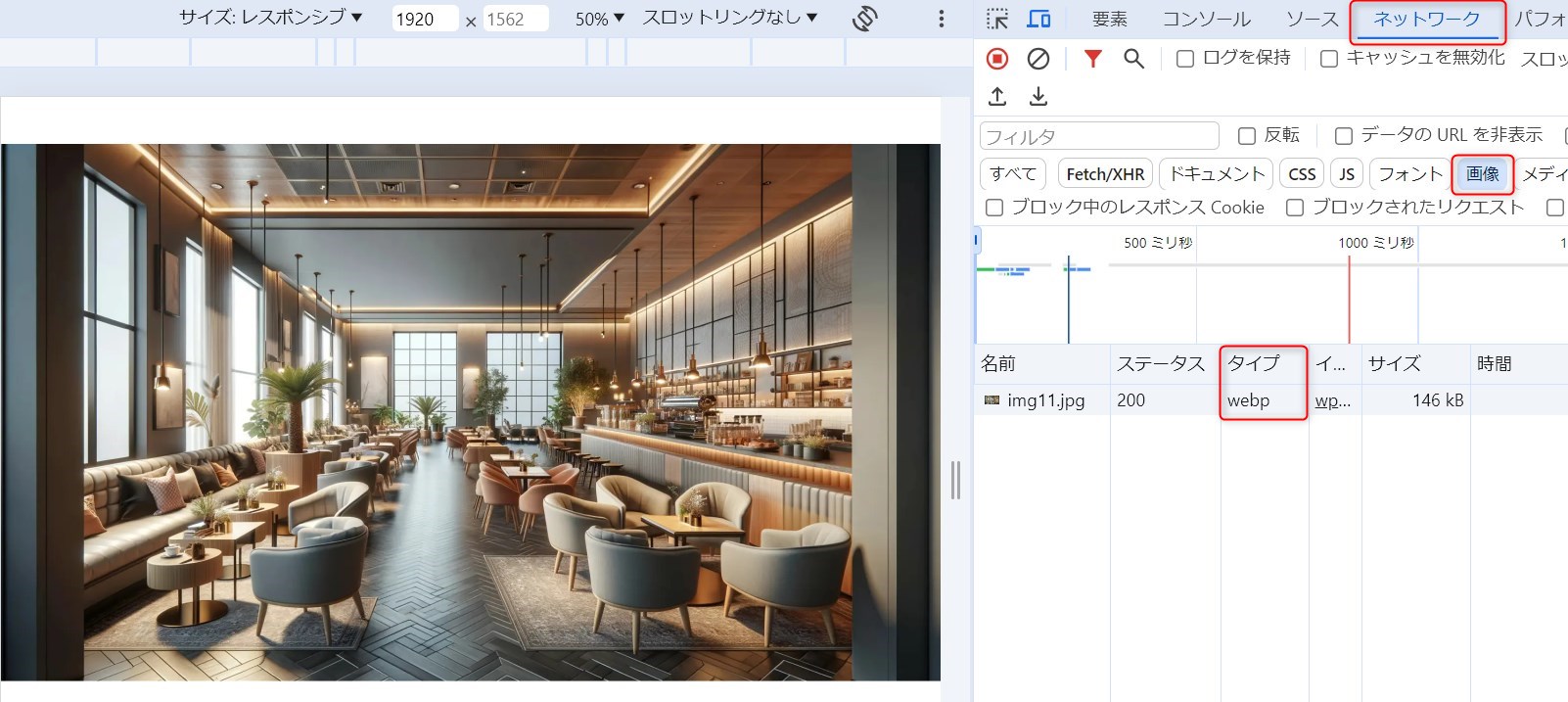Toggle the red filter funnel icon
This screenshot has width=1568, height=702.
[1092, 59]
